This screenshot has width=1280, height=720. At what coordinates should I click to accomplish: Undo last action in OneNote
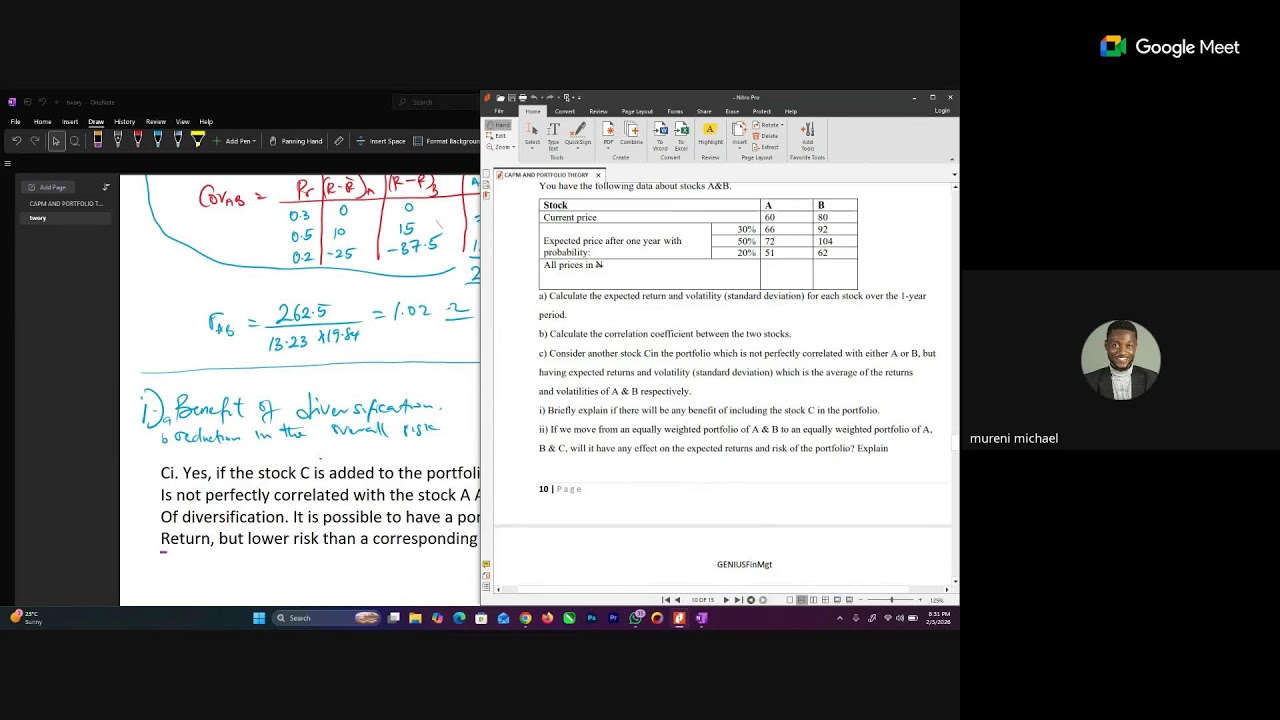(x=16, y=141)
